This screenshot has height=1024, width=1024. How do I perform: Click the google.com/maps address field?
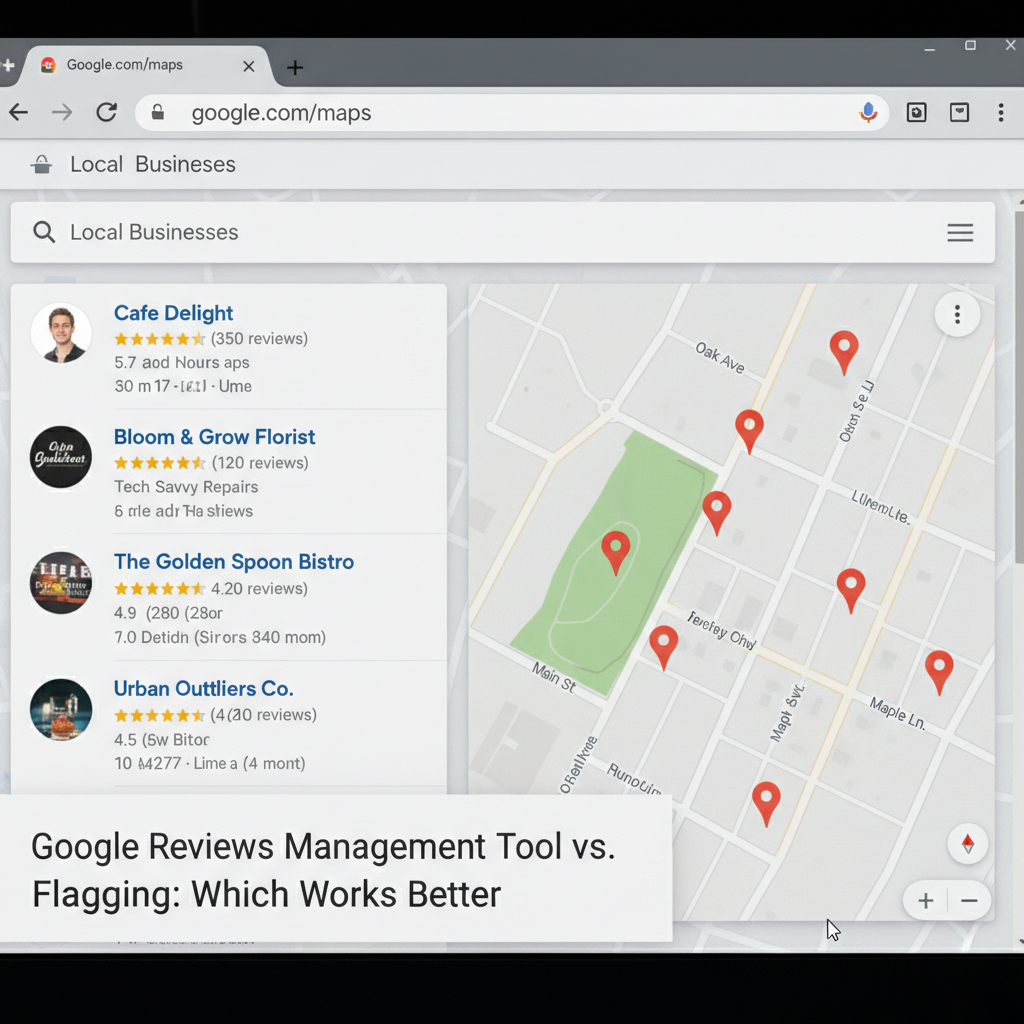(511, 112)
